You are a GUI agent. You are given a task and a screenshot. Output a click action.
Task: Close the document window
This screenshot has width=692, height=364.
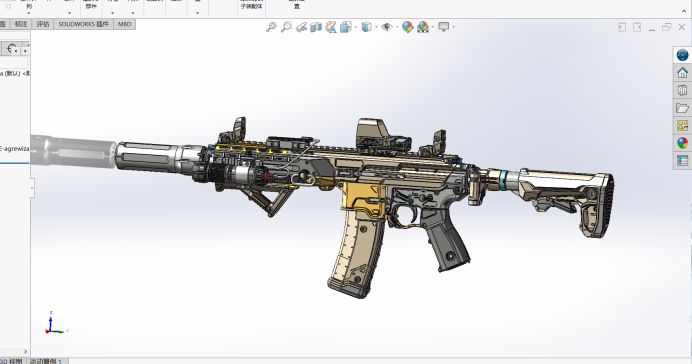point(681,27)
